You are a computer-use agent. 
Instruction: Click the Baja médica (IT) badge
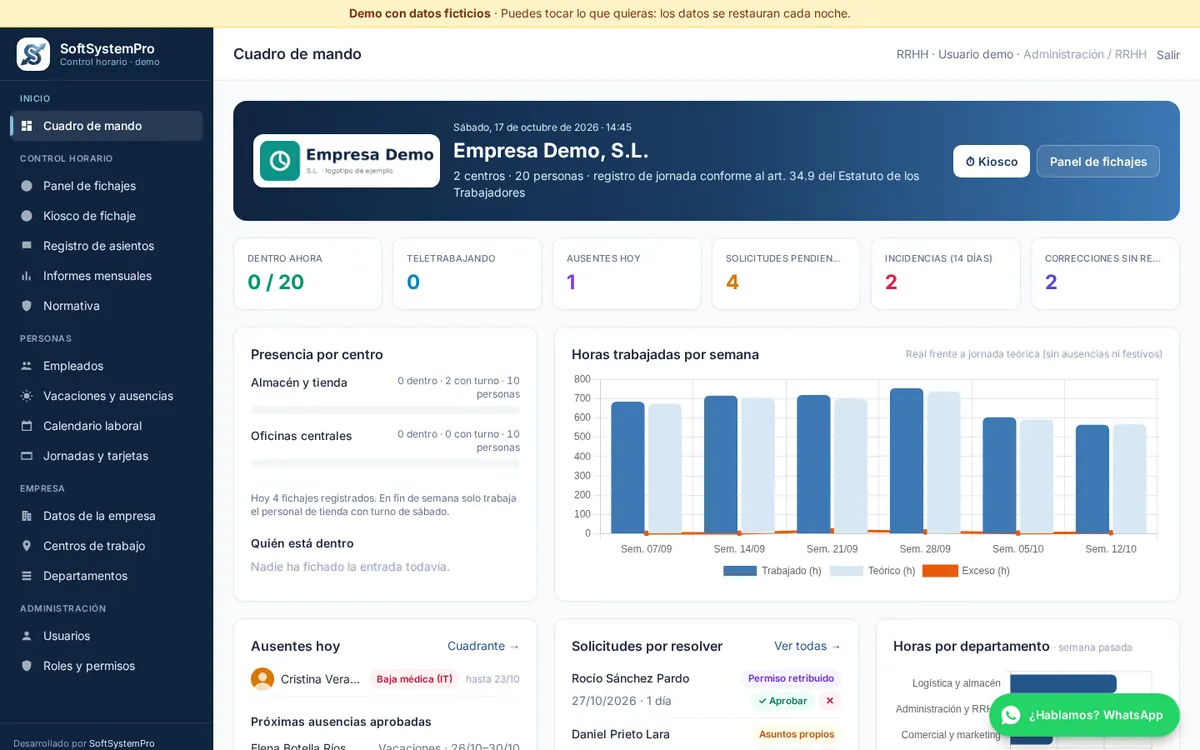414,679
